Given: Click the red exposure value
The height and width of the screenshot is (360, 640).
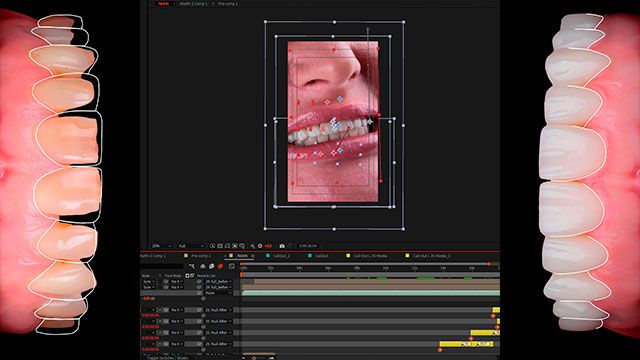Looking at the screenshot, I should pyautogui.click(x=268, y=246).
